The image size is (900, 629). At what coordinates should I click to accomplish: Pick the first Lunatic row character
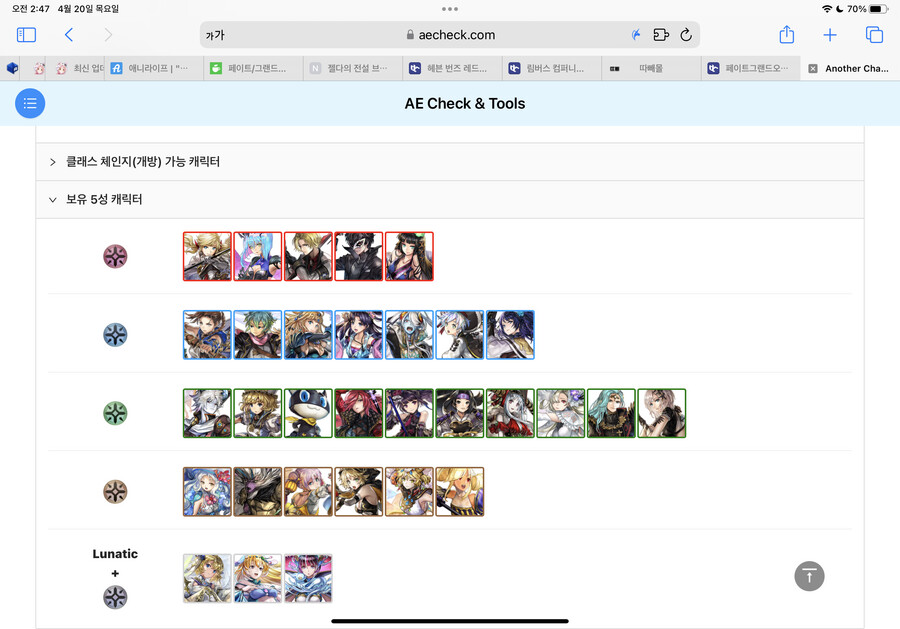(x=207, y=578)
